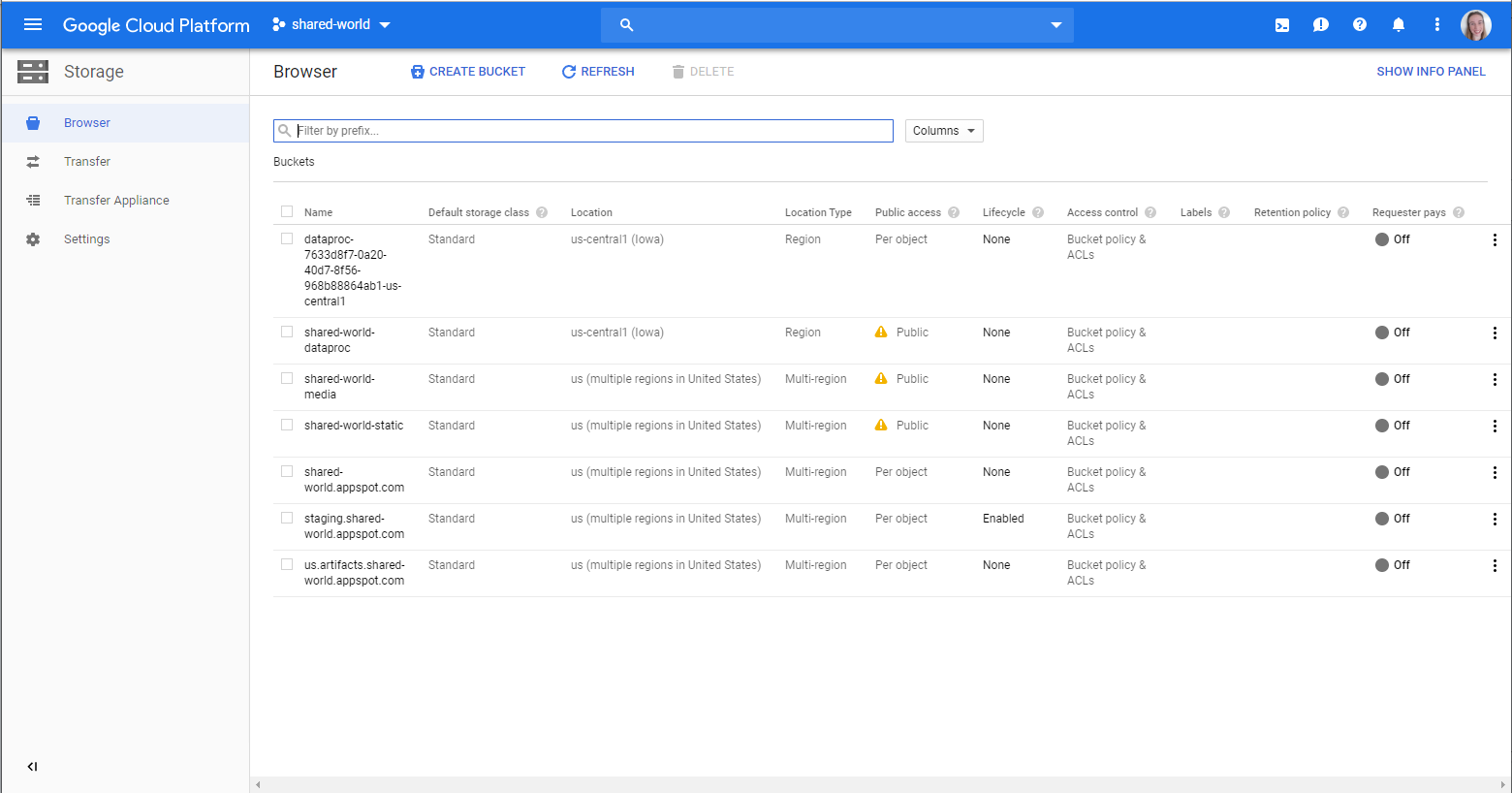Click the Transfer arrows icon in sidebar
This screenshot has height=793, width=1512.
pos(33,162)
